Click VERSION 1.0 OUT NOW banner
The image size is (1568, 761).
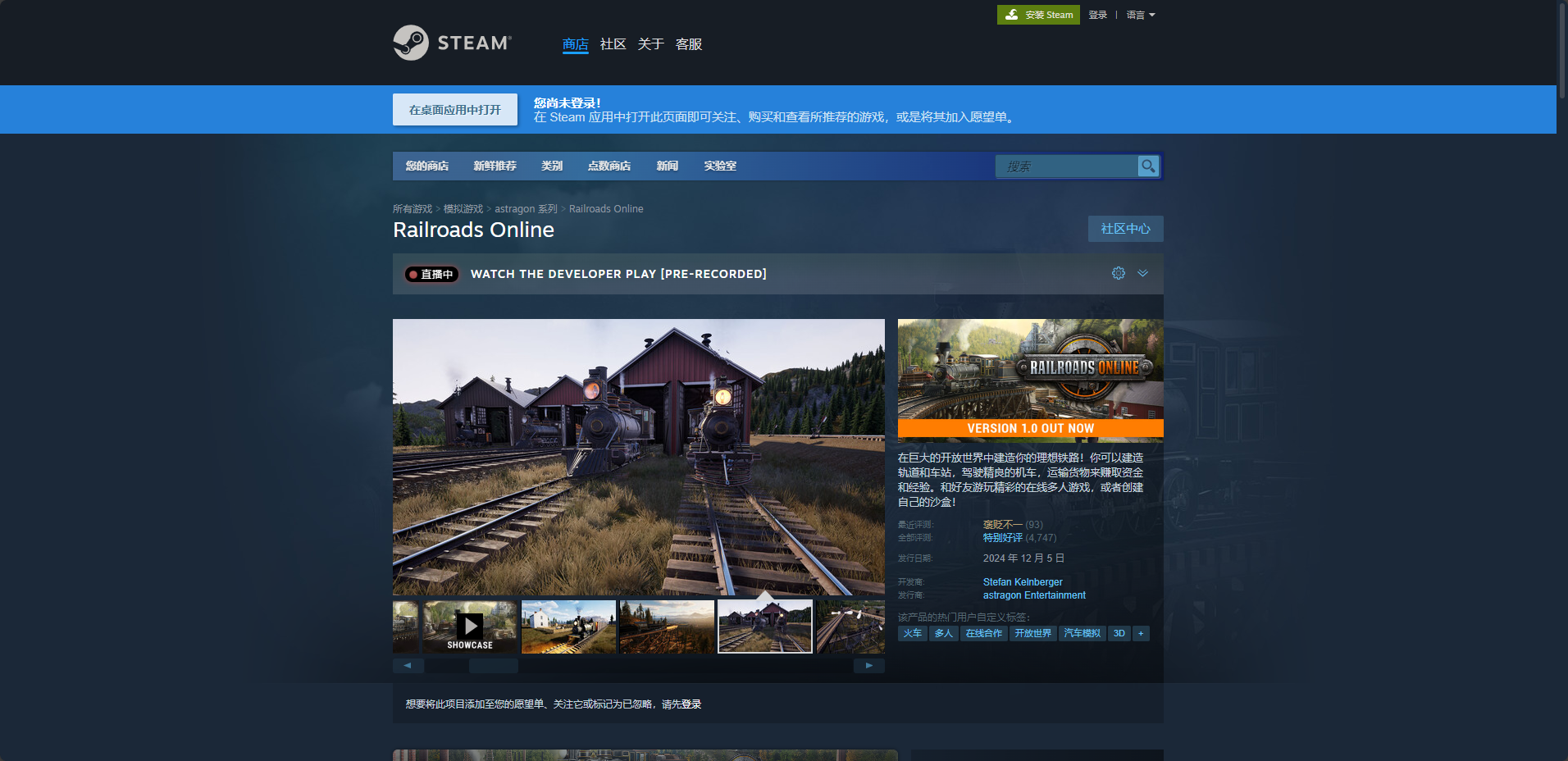pos(1031,428)
